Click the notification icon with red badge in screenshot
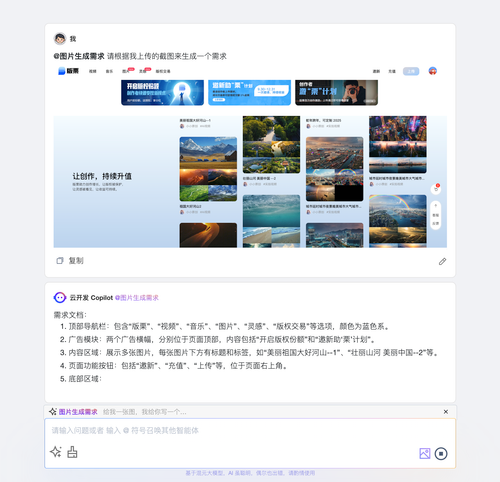Viewport: 500px width, 482px height. (x=436, y=189)
